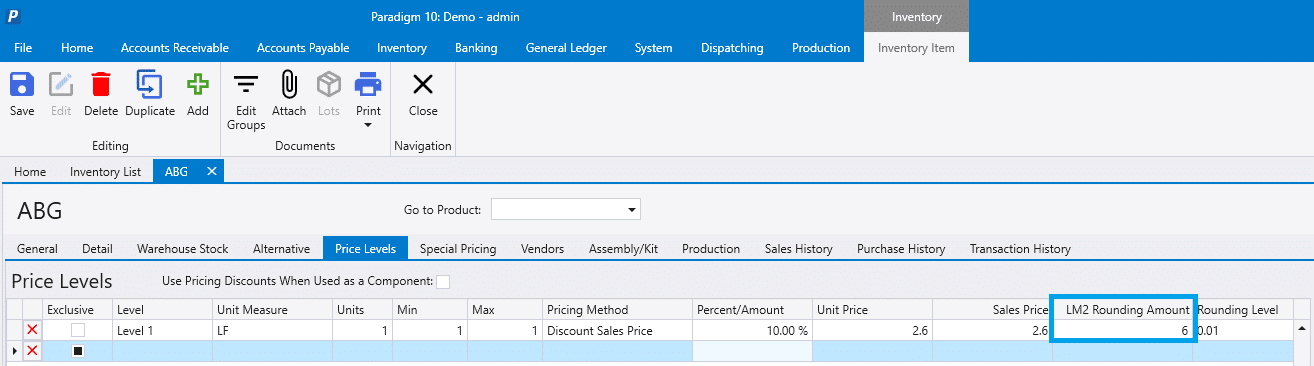Delete the Level 1 price row
The image size is (1314, 366).
pos(32,330)
